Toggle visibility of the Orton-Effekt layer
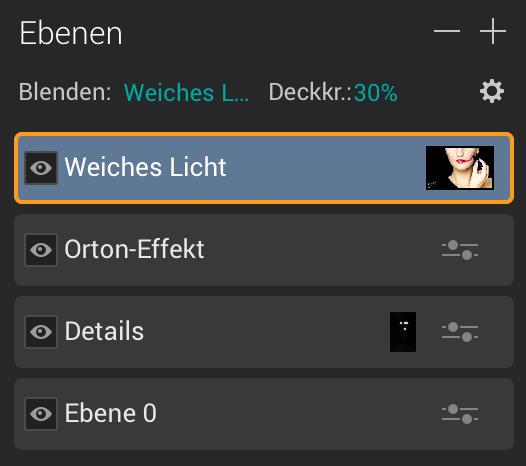 point(41,250)
